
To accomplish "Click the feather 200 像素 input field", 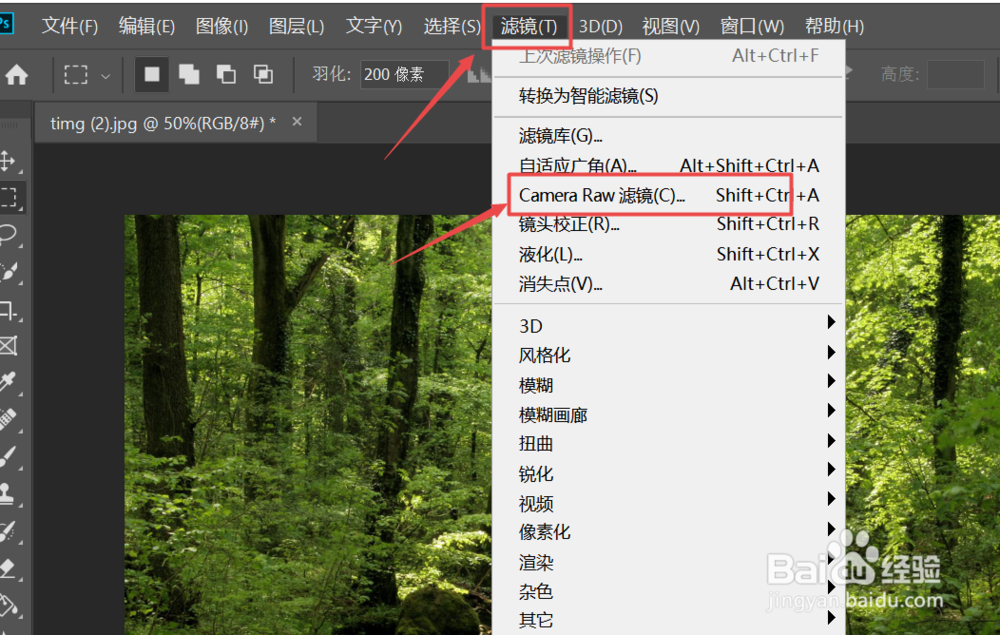I will pos(405,75).
